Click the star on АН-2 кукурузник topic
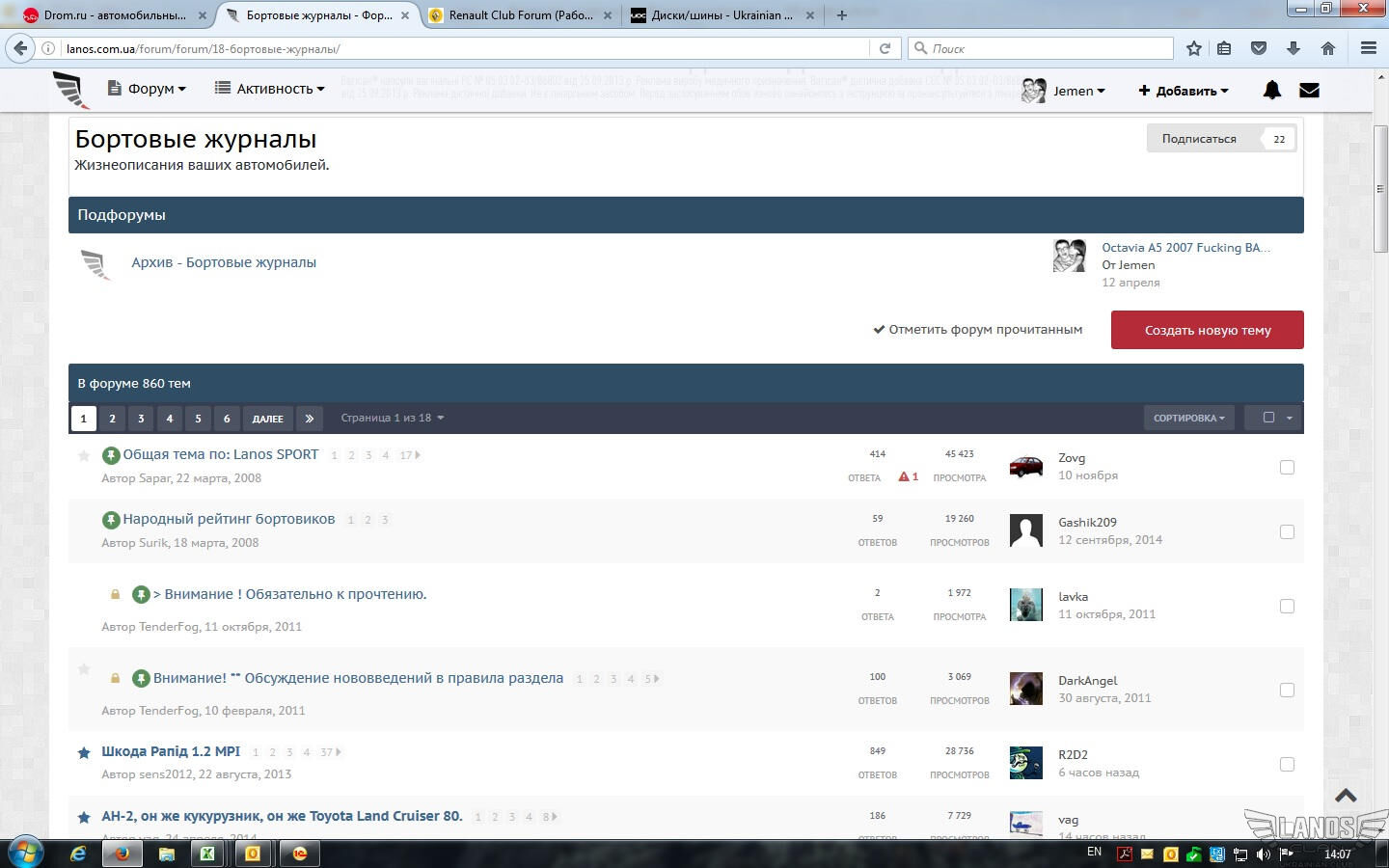 tap(84, 817)
